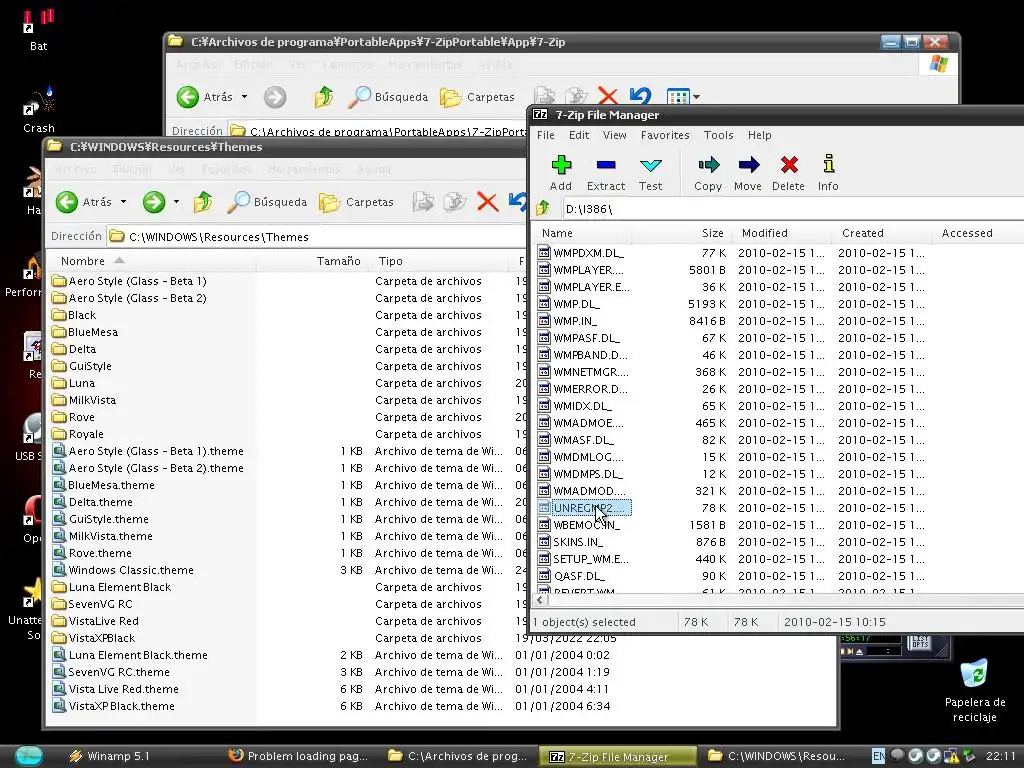Click Carpetas in the 7-Zip folder window

click(x=477, y=97)
